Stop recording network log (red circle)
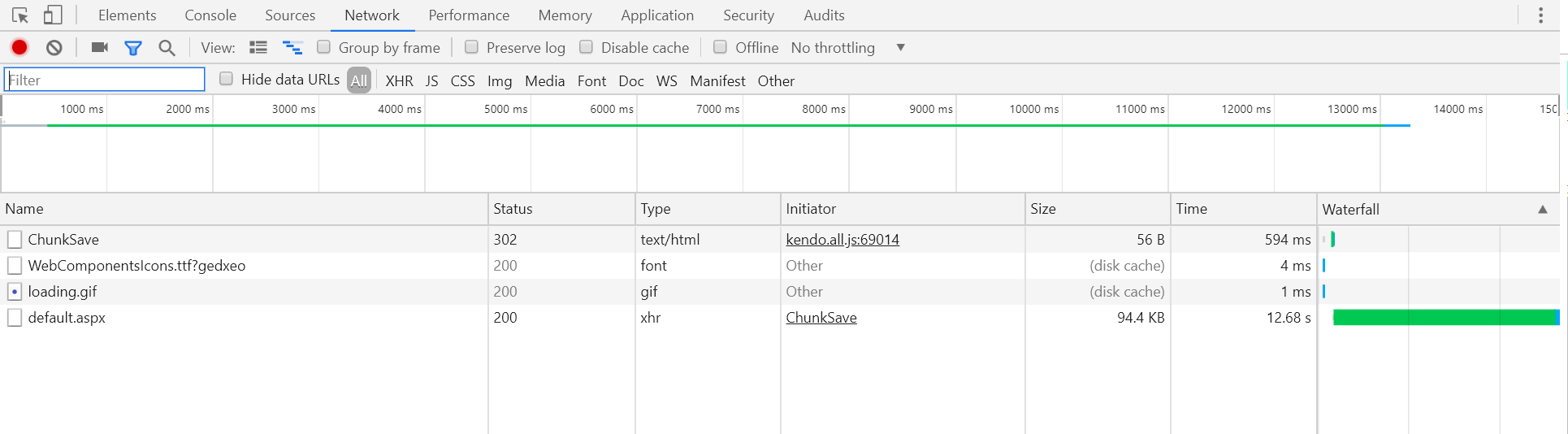 [19, 47]
